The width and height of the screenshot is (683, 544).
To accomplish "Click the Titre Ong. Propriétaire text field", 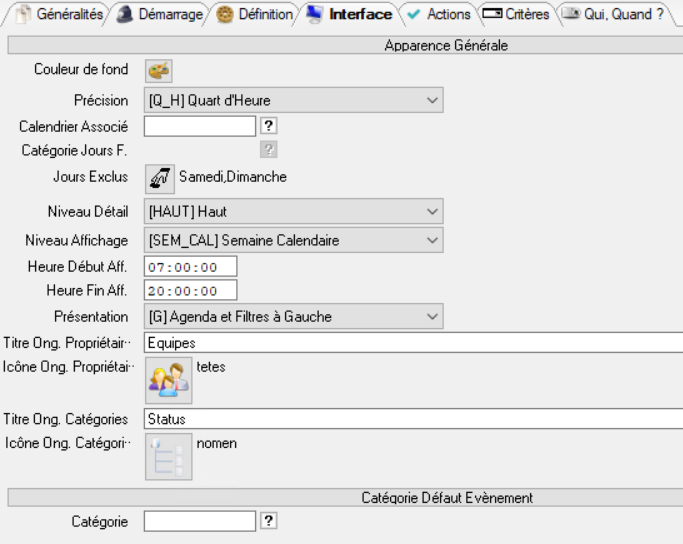I will [412, 343].
